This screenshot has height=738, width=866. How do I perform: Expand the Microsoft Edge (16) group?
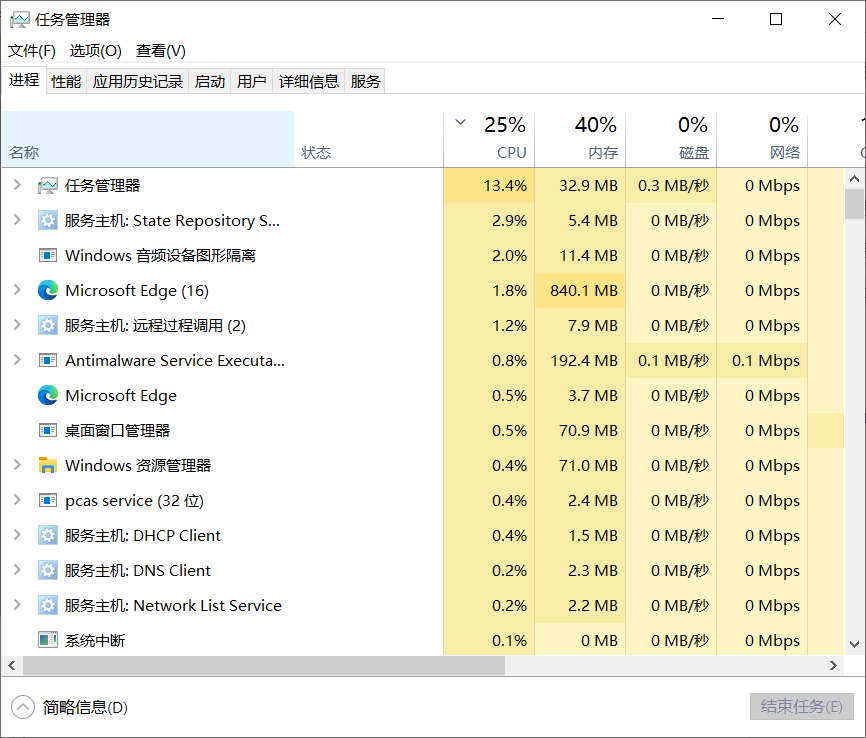click(x=17, y=289)
